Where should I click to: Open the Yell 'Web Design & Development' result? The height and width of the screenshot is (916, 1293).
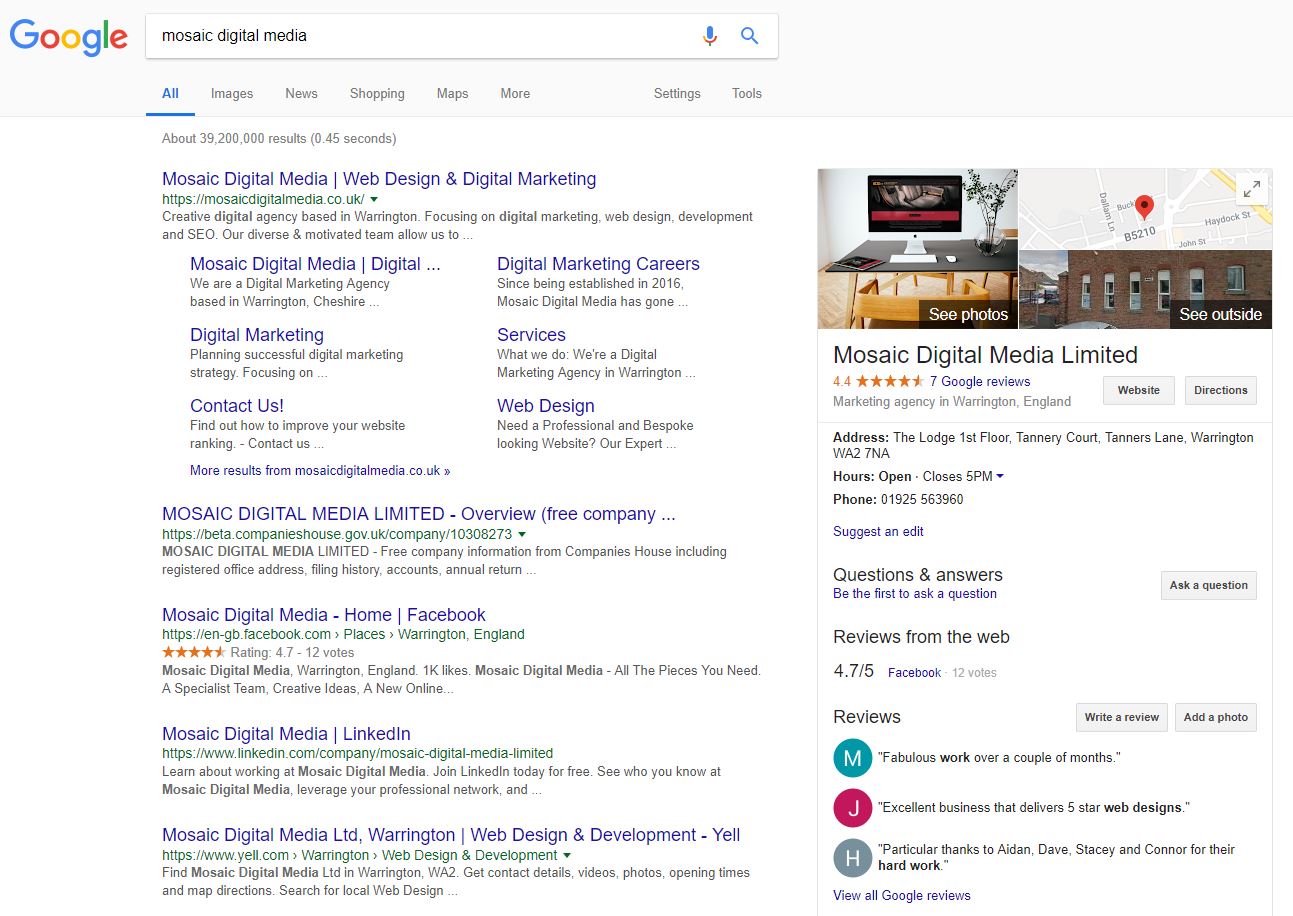point(451,835)
